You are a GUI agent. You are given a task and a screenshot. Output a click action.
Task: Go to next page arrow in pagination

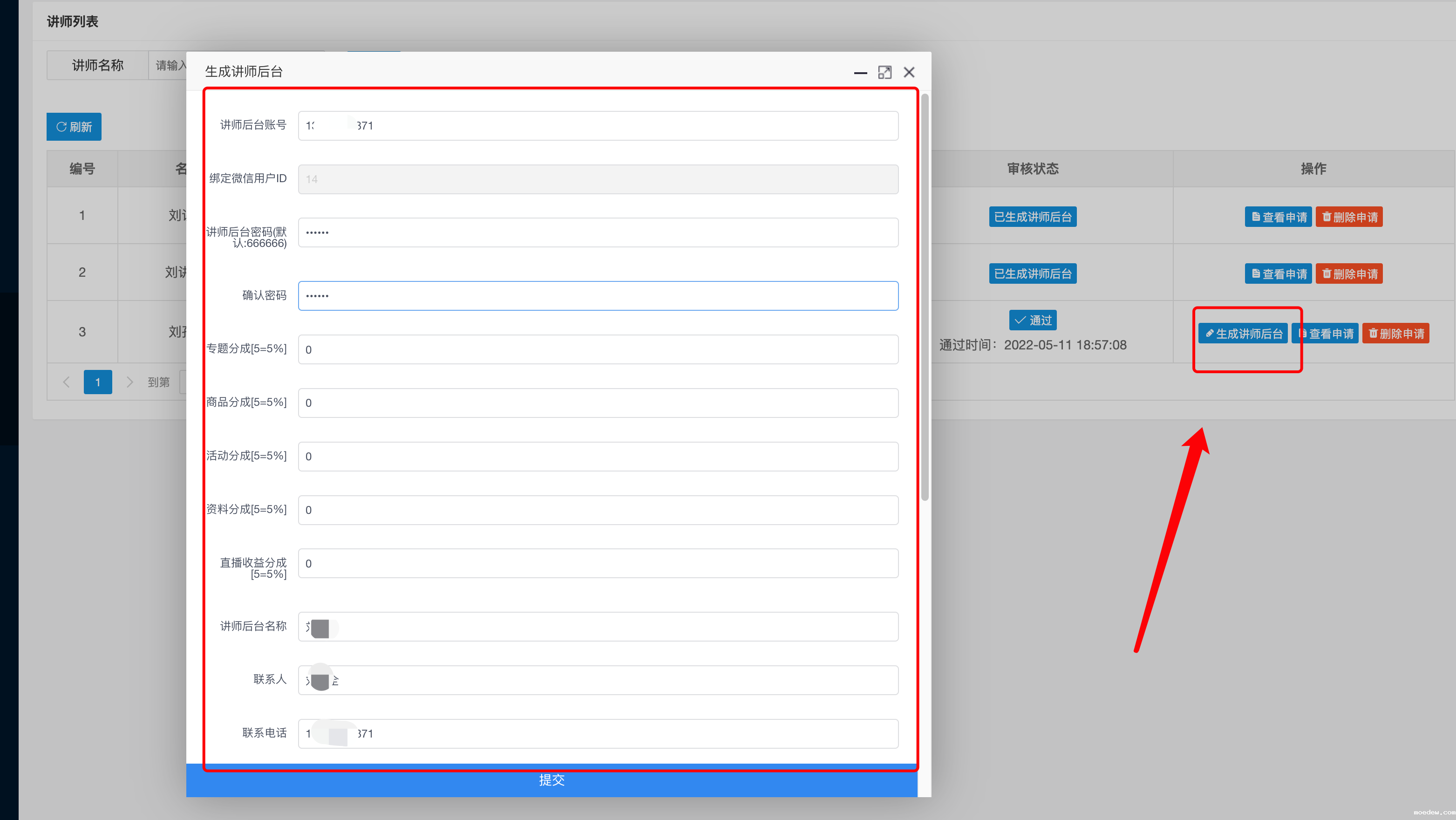click(x=129, y=383)
